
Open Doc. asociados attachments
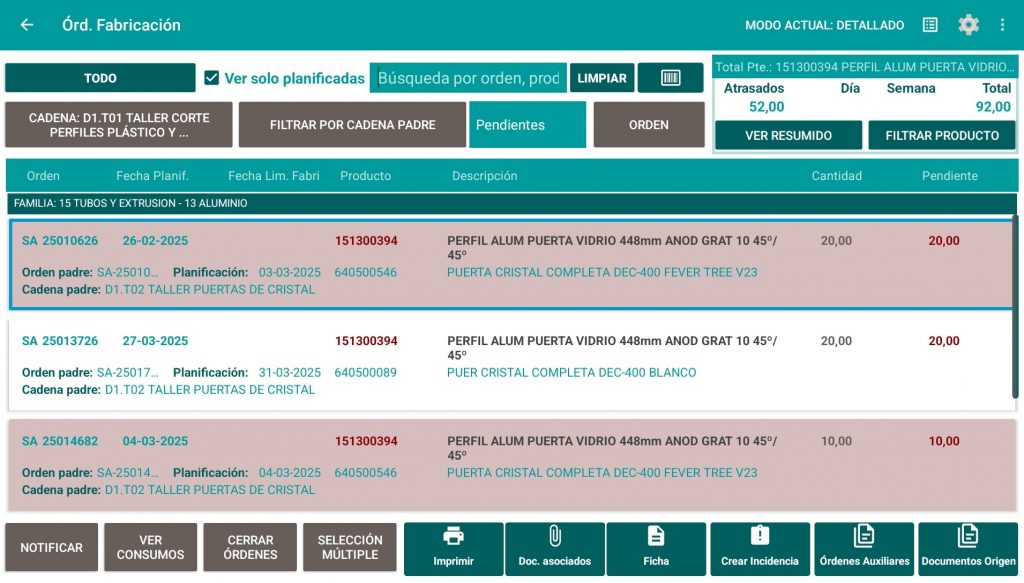[555, 548]
